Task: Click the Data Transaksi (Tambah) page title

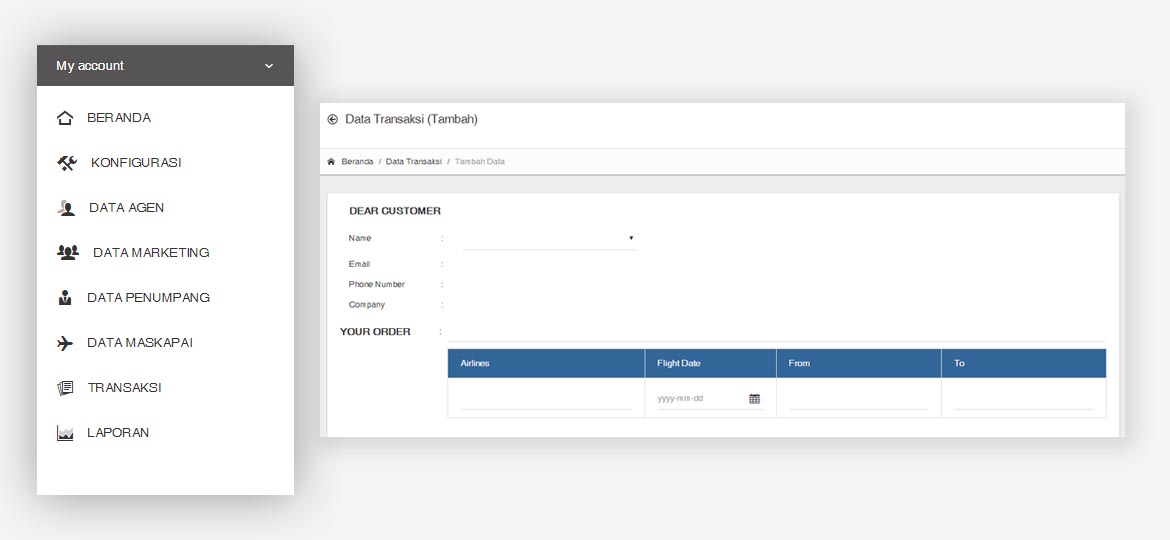Action: pyautogui.click(x=411, y=119)
